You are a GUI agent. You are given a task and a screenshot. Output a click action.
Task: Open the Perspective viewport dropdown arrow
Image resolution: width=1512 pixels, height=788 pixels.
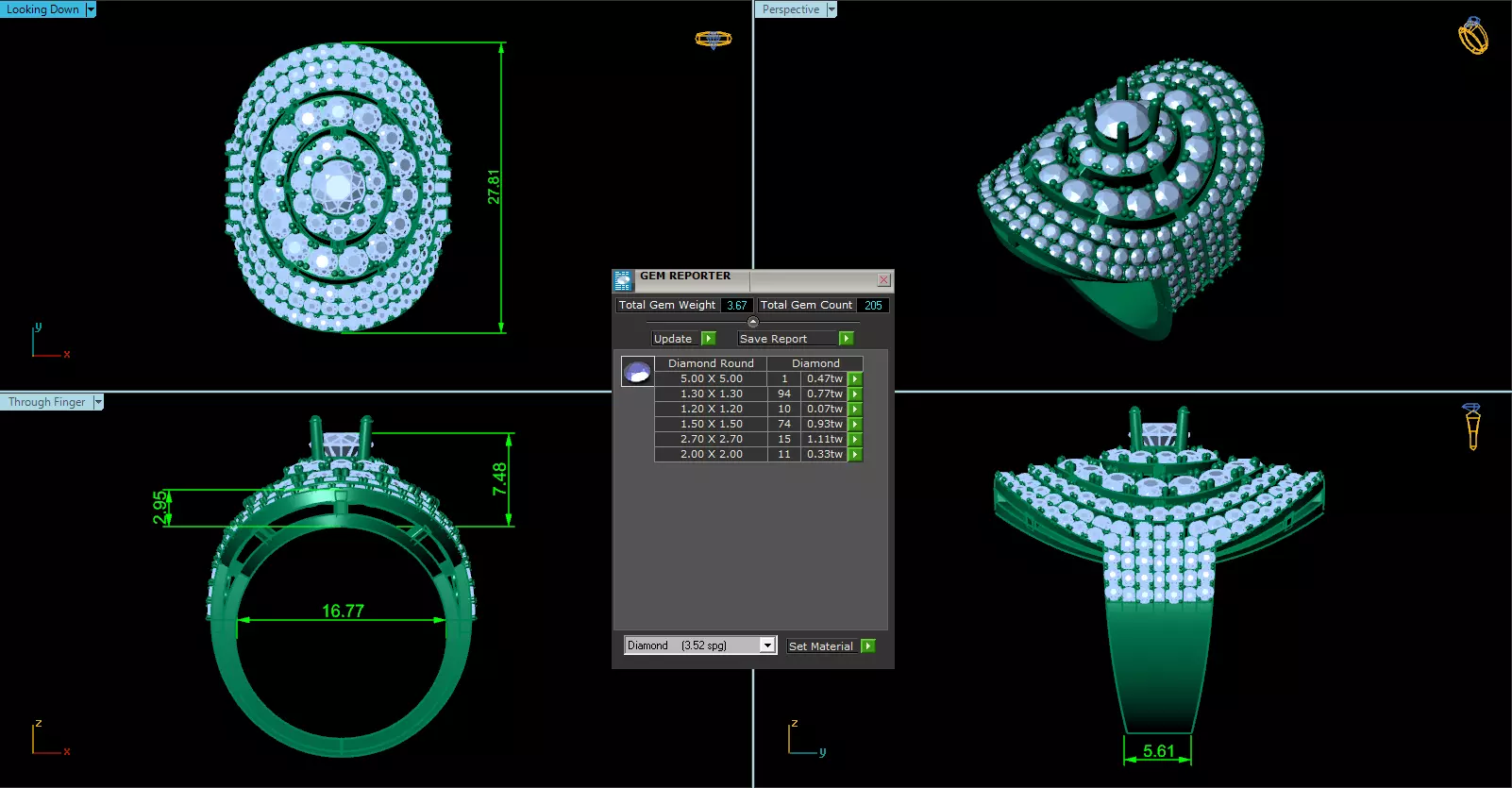click(832, 9)
